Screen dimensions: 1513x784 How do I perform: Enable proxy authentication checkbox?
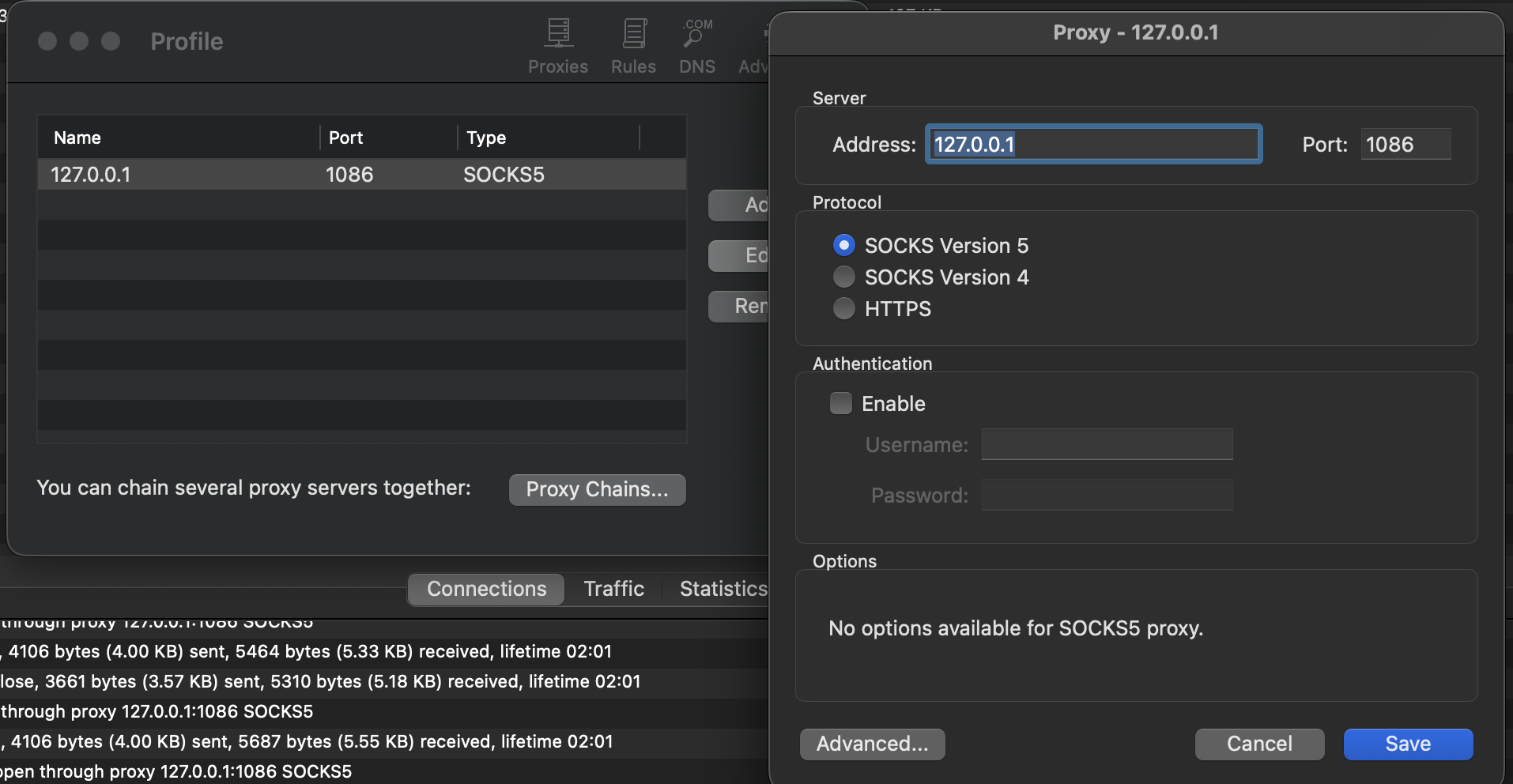[x=841, y=404]
